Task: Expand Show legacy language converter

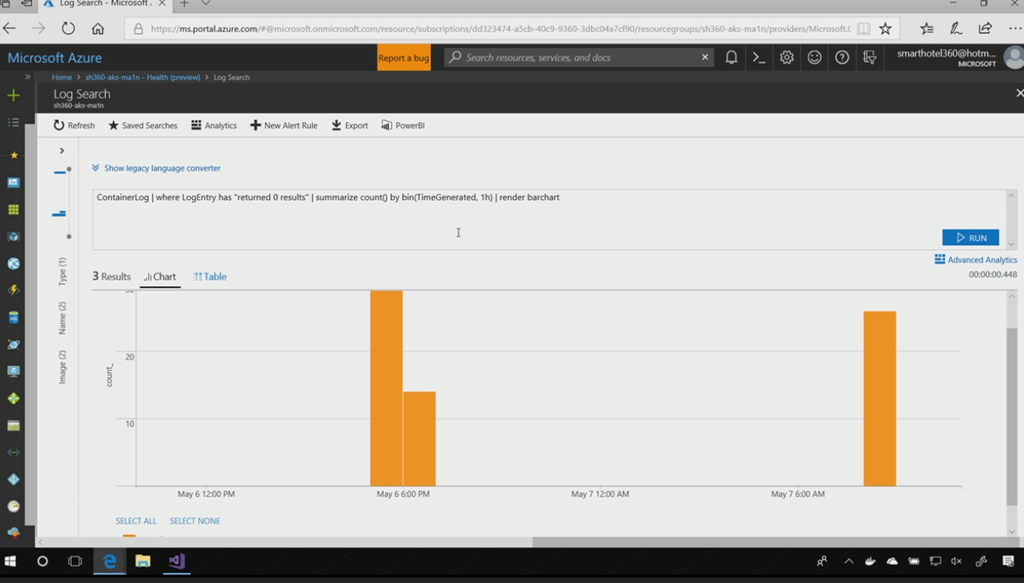Action: [156, 168]
